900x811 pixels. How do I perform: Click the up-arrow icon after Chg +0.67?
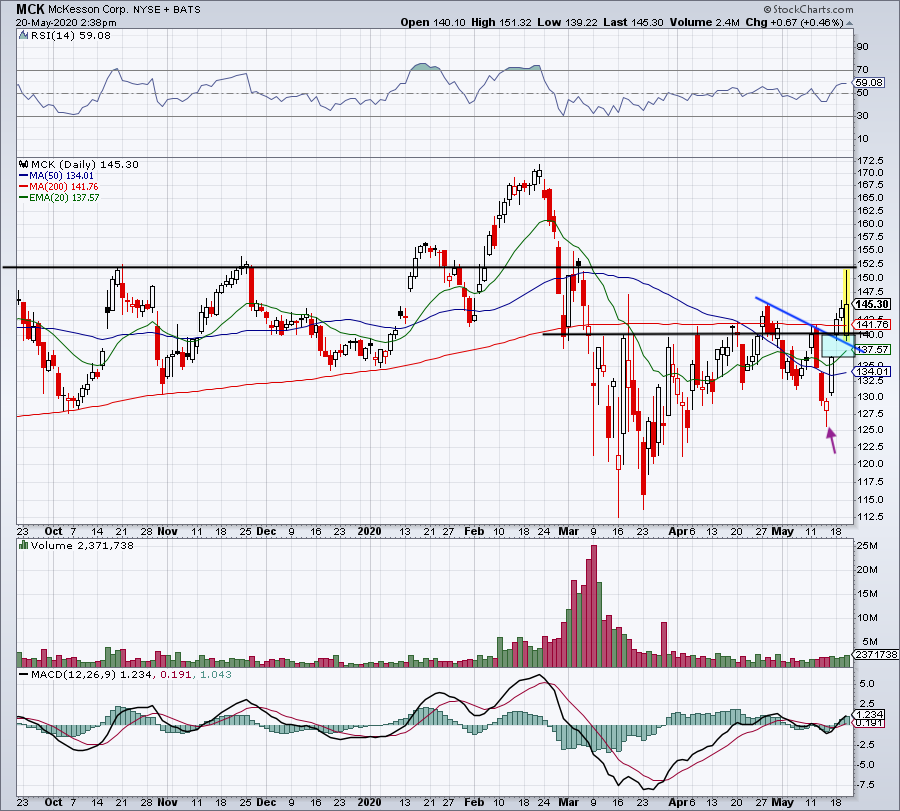point(849,23)
